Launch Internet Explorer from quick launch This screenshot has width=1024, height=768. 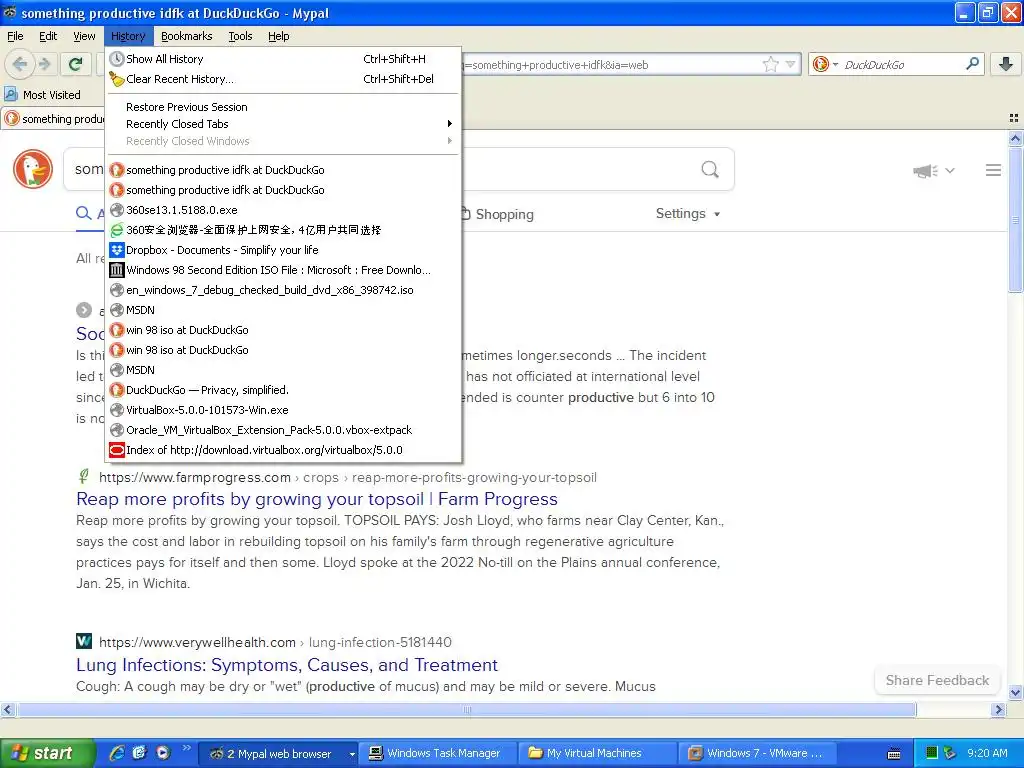click(117, 753)
